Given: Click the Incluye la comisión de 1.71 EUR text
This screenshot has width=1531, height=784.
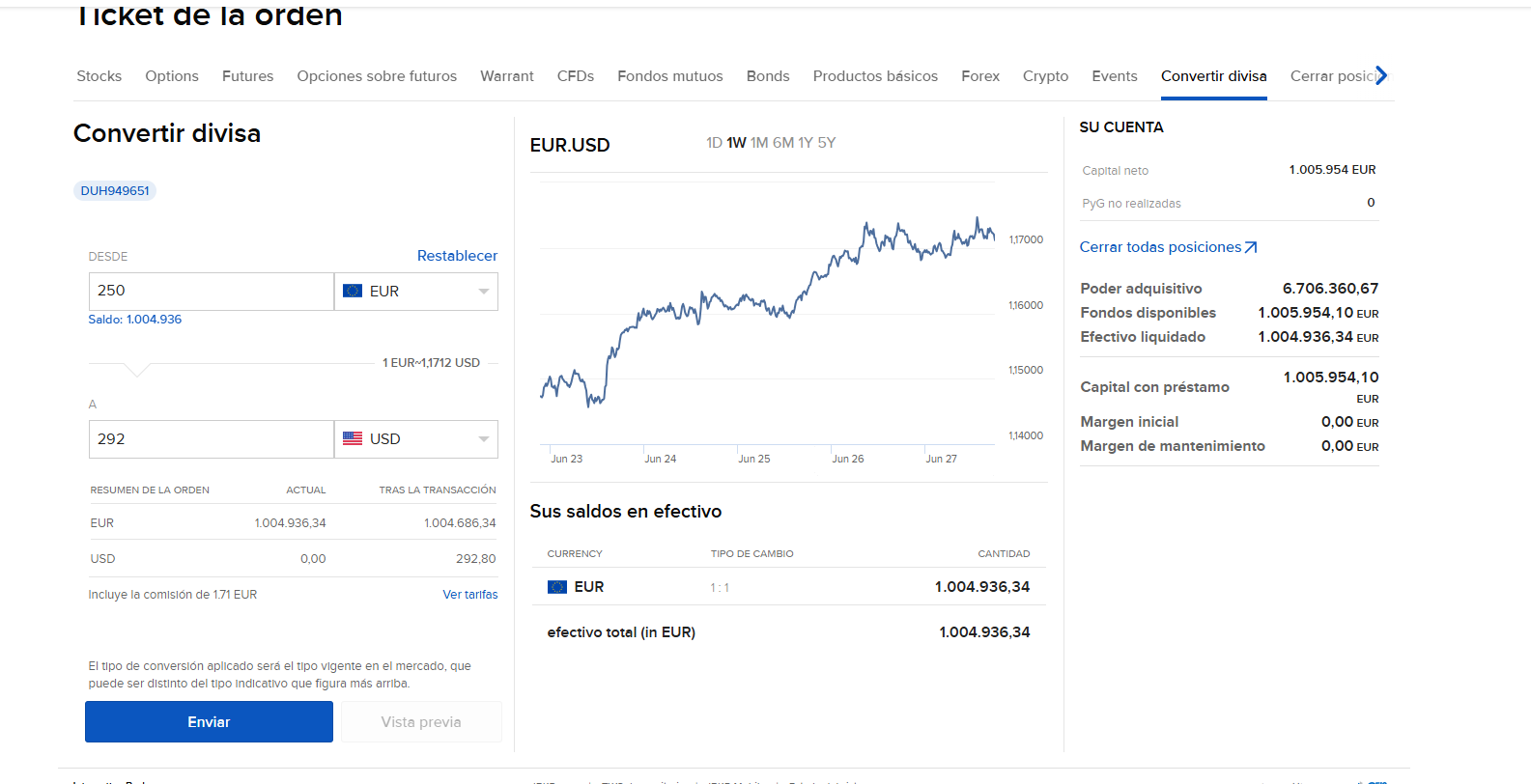Looking at the screenshot, I should 173,595.
